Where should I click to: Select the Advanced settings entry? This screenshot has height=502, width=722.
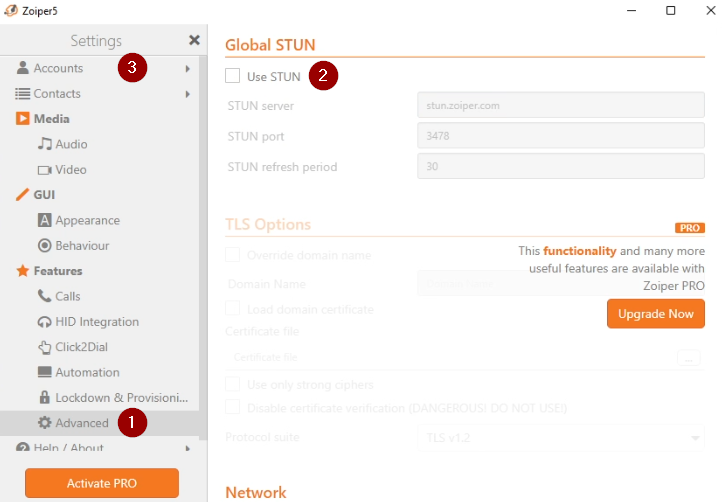pos(99,423)
